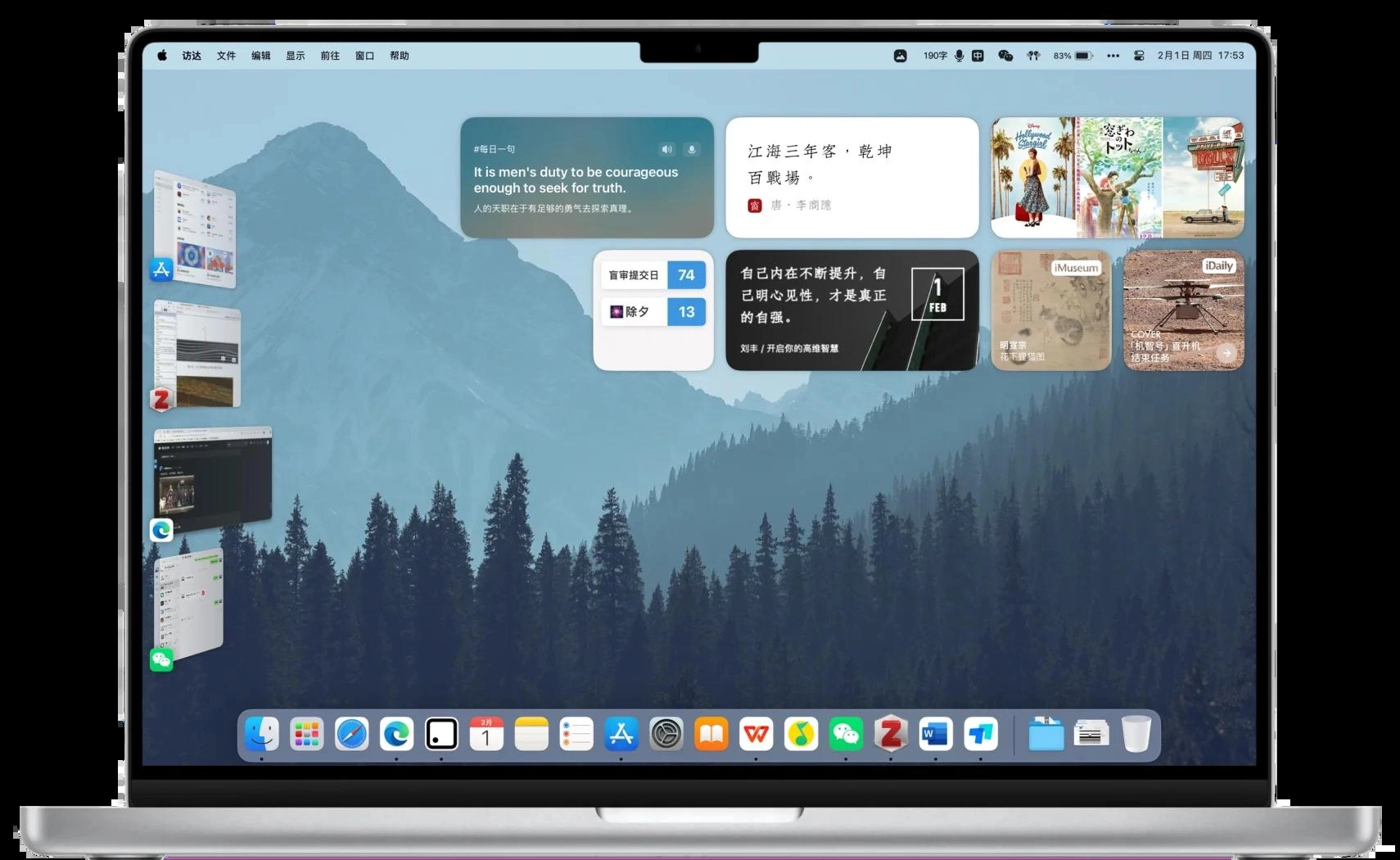Toggle microphone dictation icon in menu bar
Screen dimensions: 1400x860
tap(959, 56)
